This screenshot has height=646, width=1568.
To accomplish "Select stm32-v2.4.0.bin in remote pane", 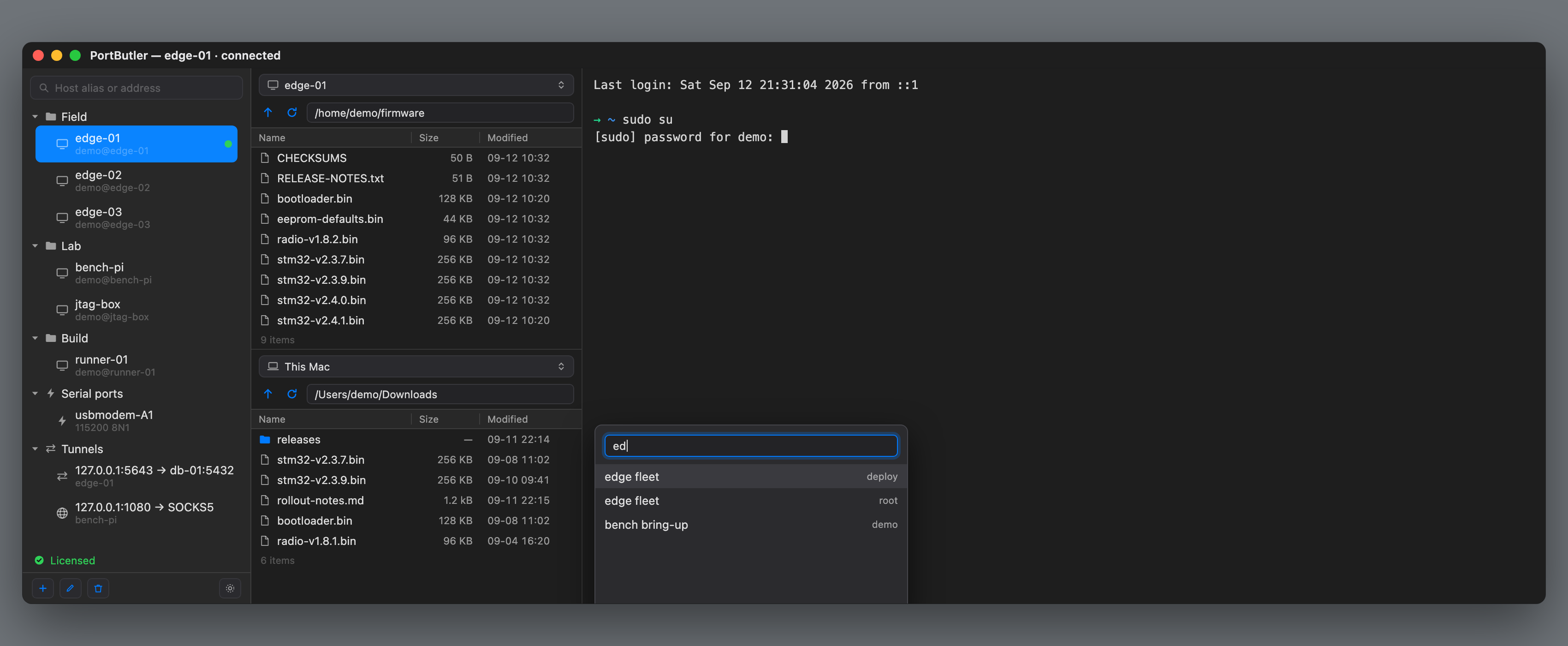I will pos(416,299).
